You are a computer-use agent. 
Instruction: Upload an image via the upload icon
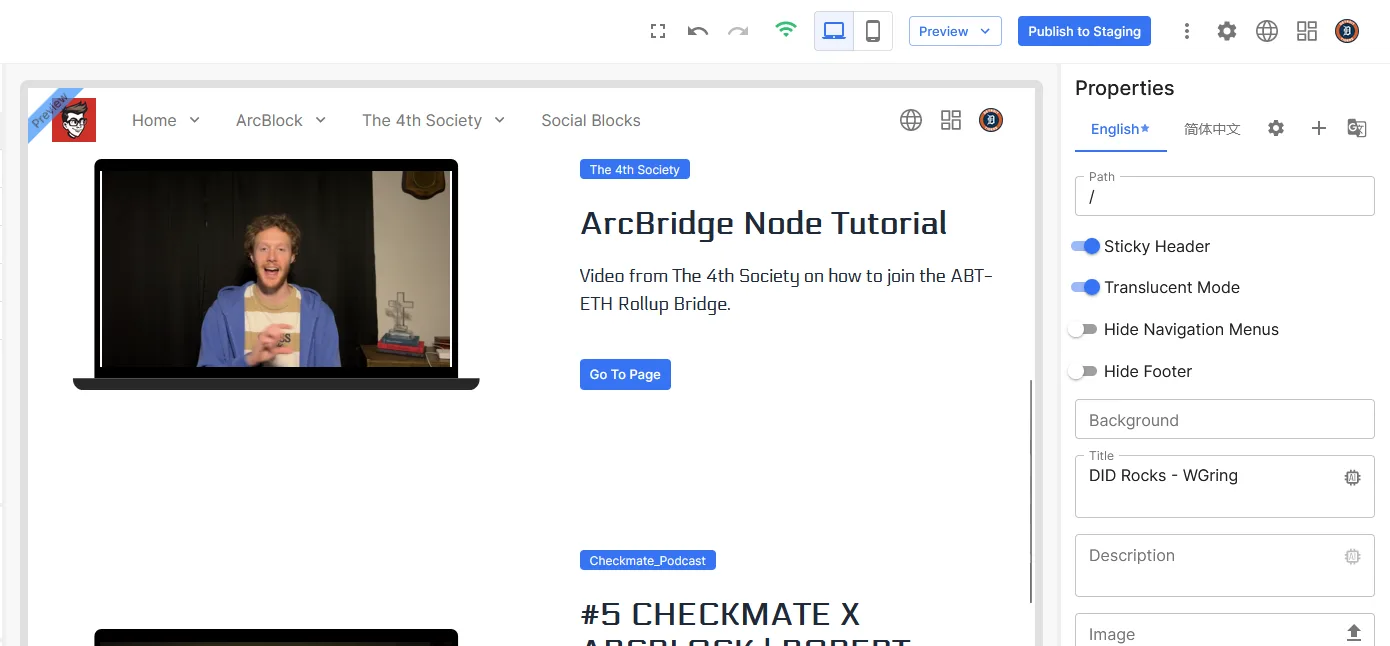click(x=1354, y=633)
